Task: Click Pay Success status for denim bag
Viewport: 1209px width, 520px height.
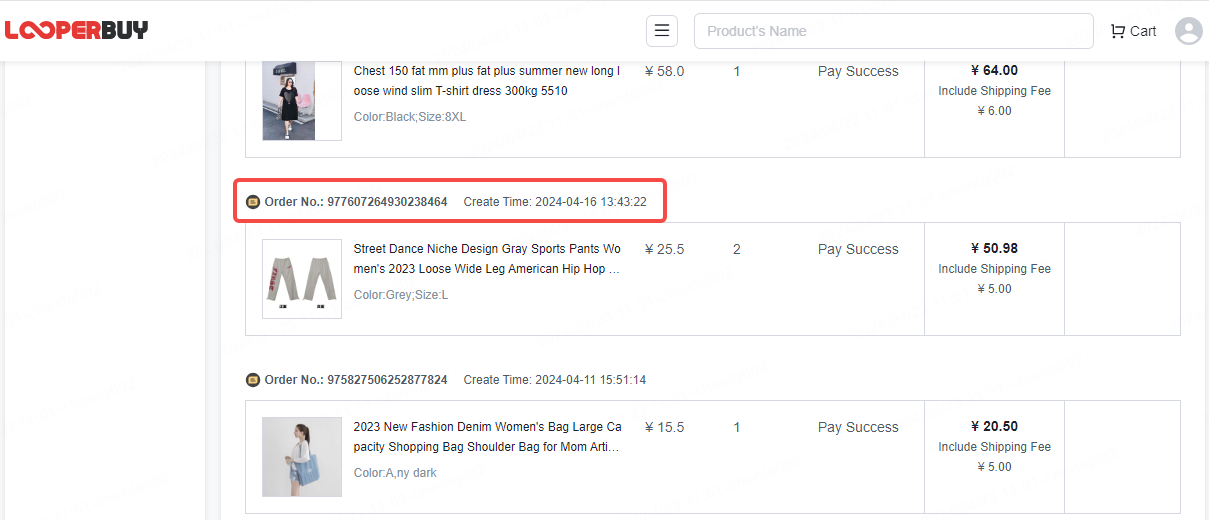Action: click(x=857, y=427)
